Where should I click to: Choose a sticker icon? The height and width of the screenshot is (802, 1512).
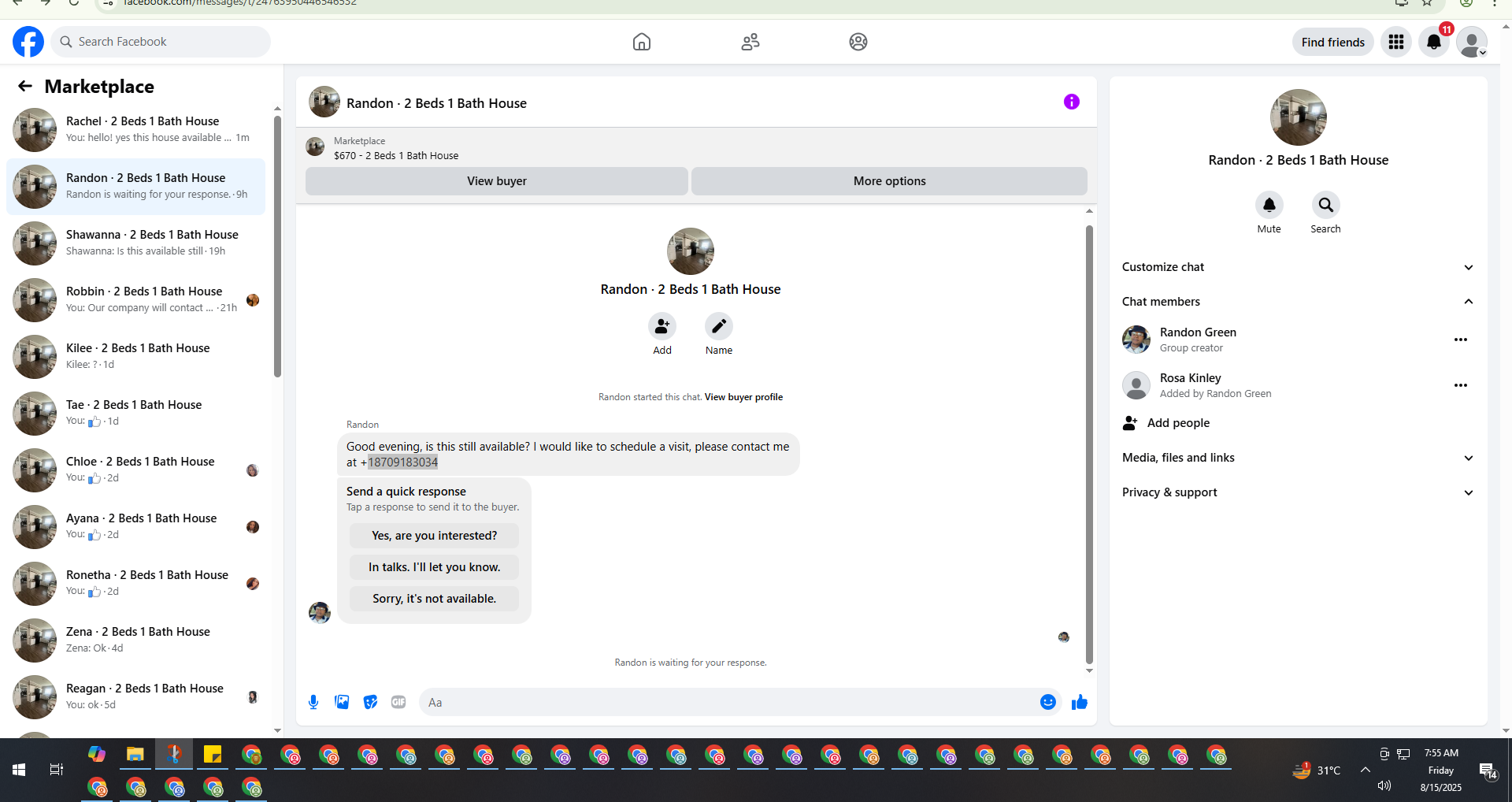[370, 702]
